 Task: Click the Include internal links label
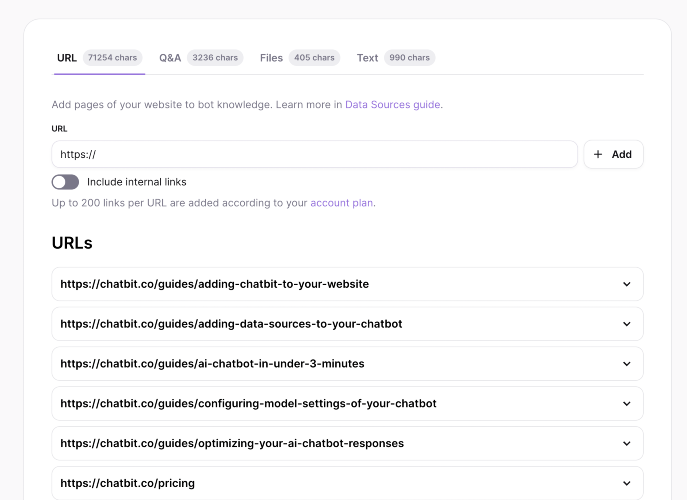(137, 182)
